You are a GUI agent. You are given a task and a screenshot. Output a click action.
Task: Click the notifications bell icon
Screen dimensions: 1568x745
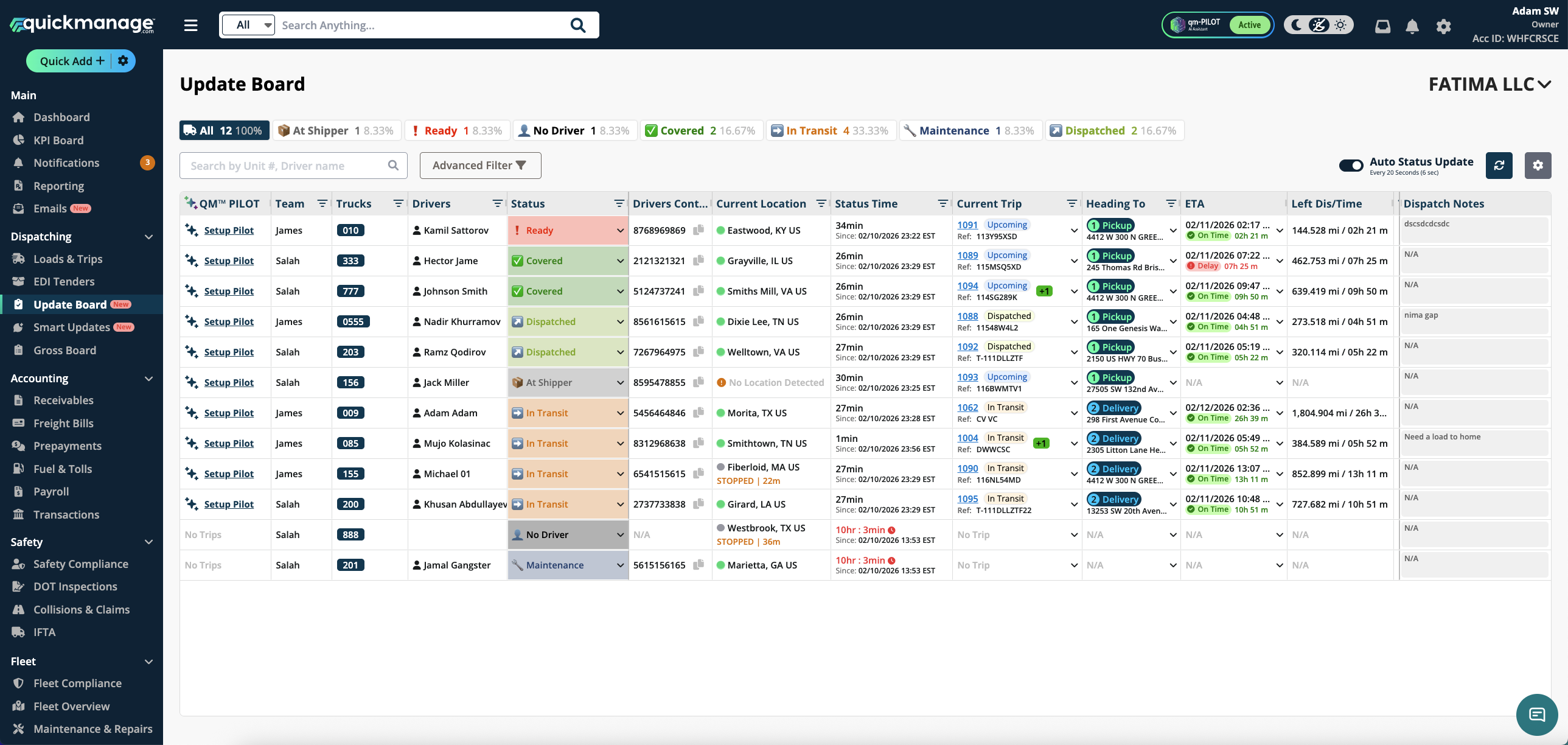(x=1412, y=26)
